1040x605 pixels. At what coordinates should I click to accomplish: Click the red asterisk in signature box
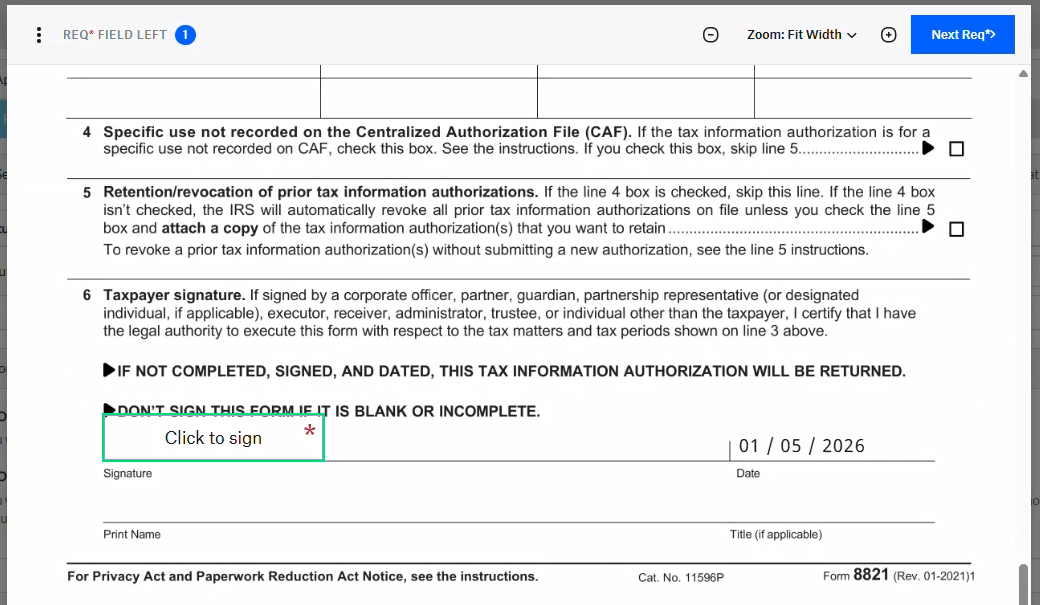point(310,431)
